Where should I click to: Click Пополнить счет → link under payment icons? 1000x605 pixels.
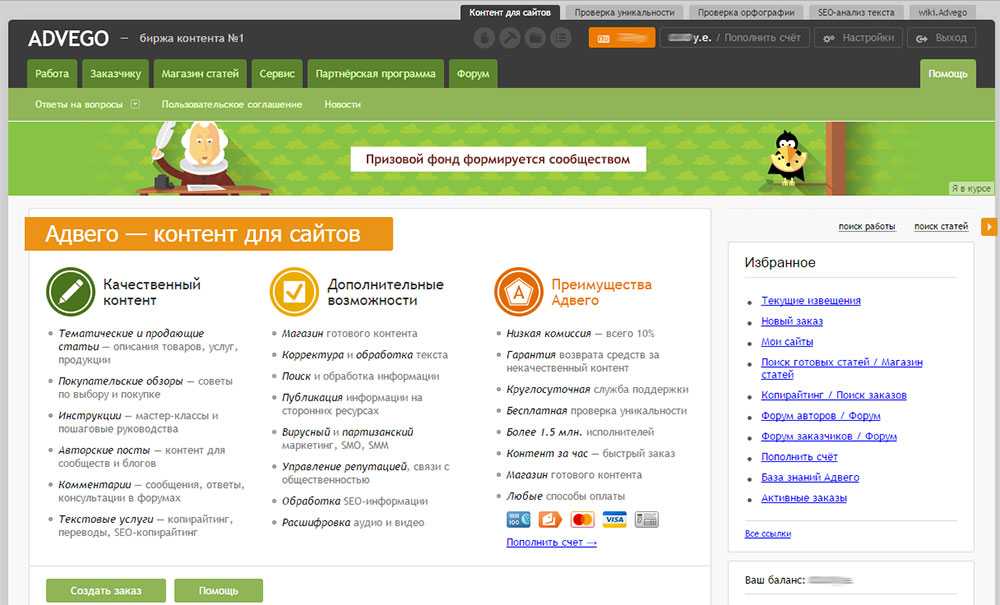552,543
